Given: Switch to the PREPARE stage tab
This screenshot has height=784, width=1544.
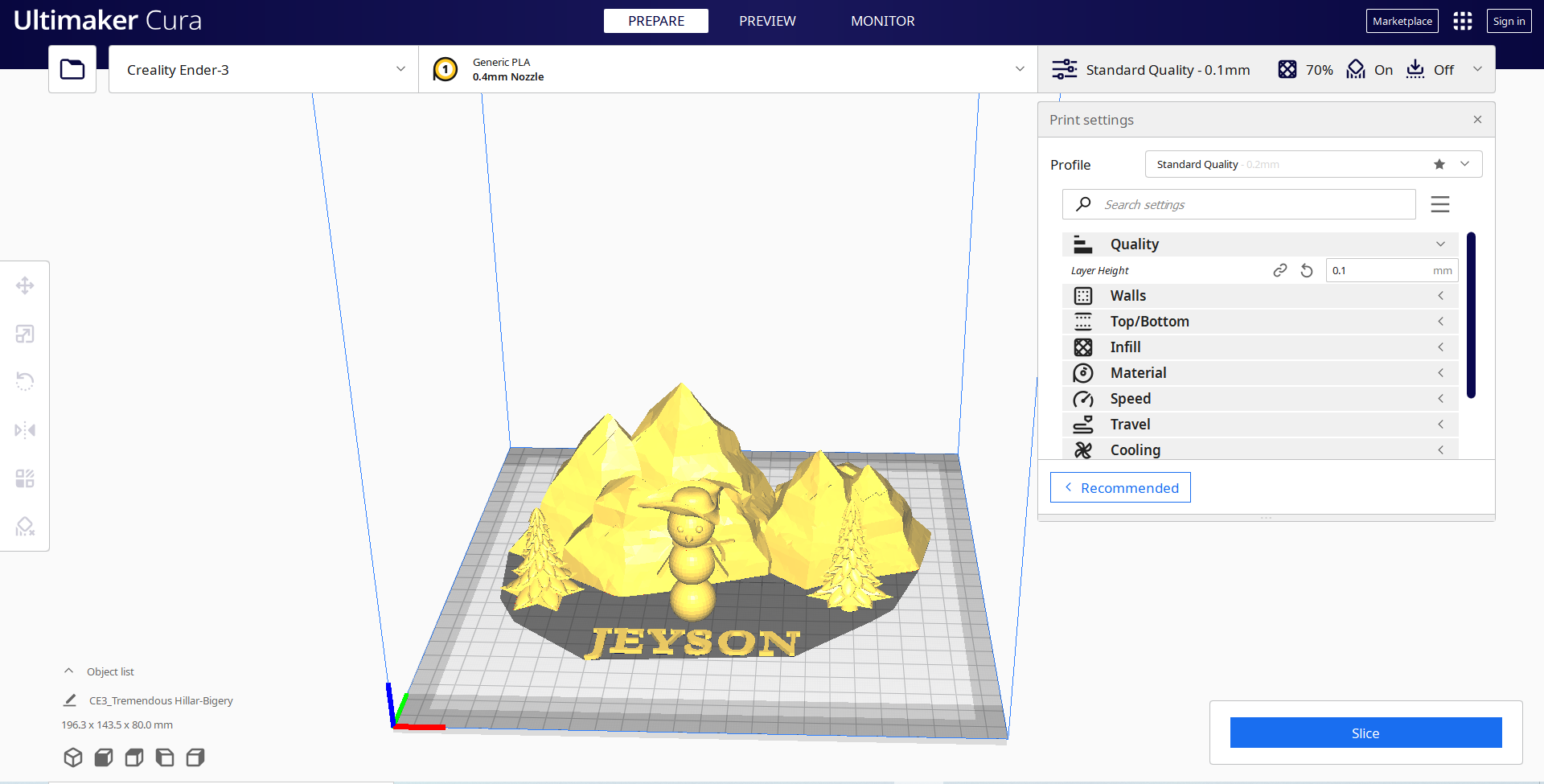Looking at the screenshot, I should 656,21.
